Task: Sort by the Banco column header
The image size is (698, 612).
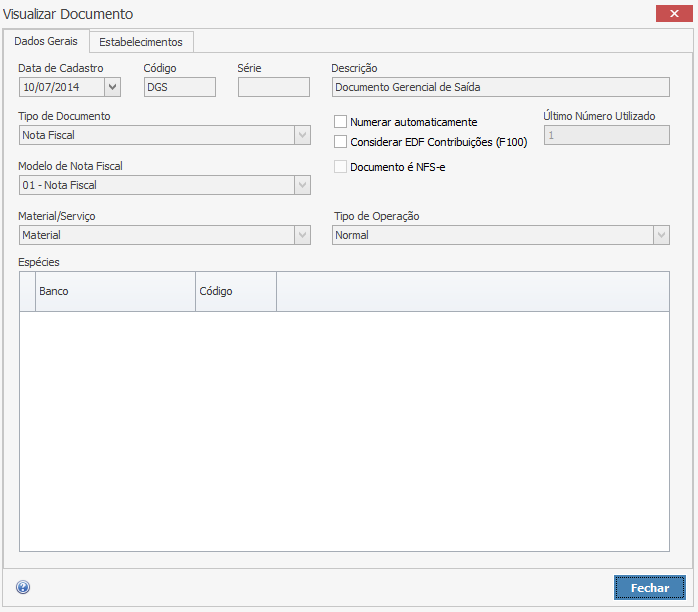Action: click(115, 291)
